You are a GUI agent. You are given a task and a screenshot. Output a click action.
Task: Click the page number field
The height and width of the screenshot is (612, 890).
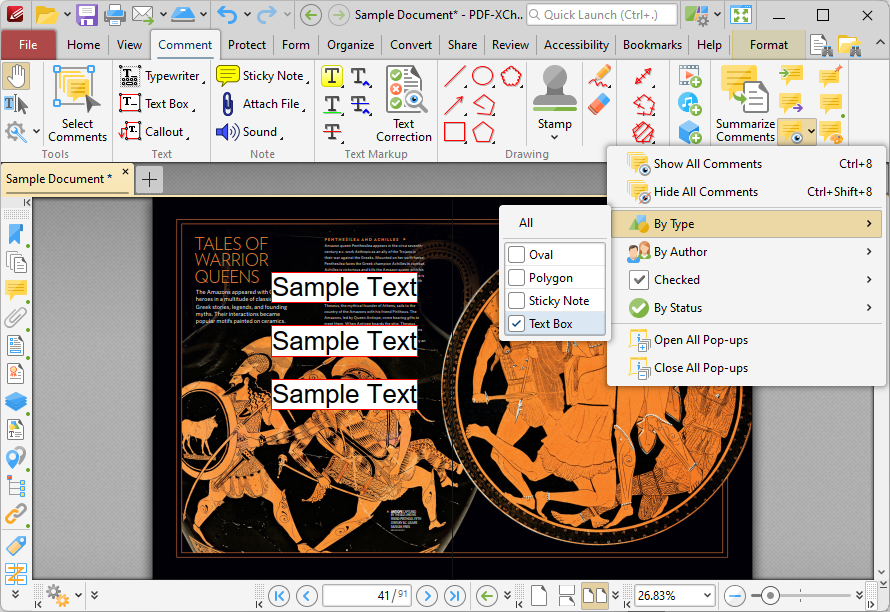tap(367, 596)
